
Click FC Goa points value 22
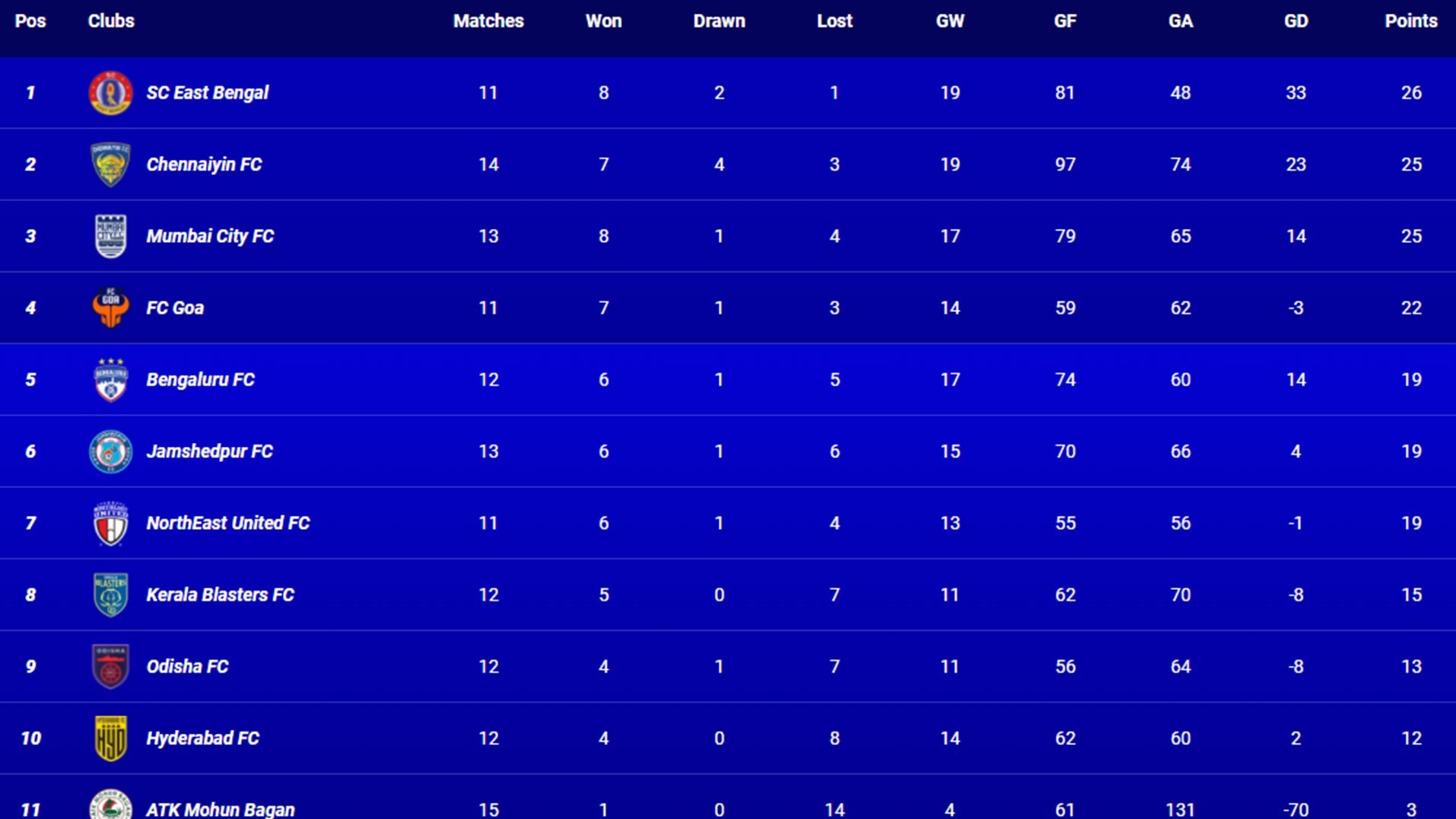(1411, 308)
